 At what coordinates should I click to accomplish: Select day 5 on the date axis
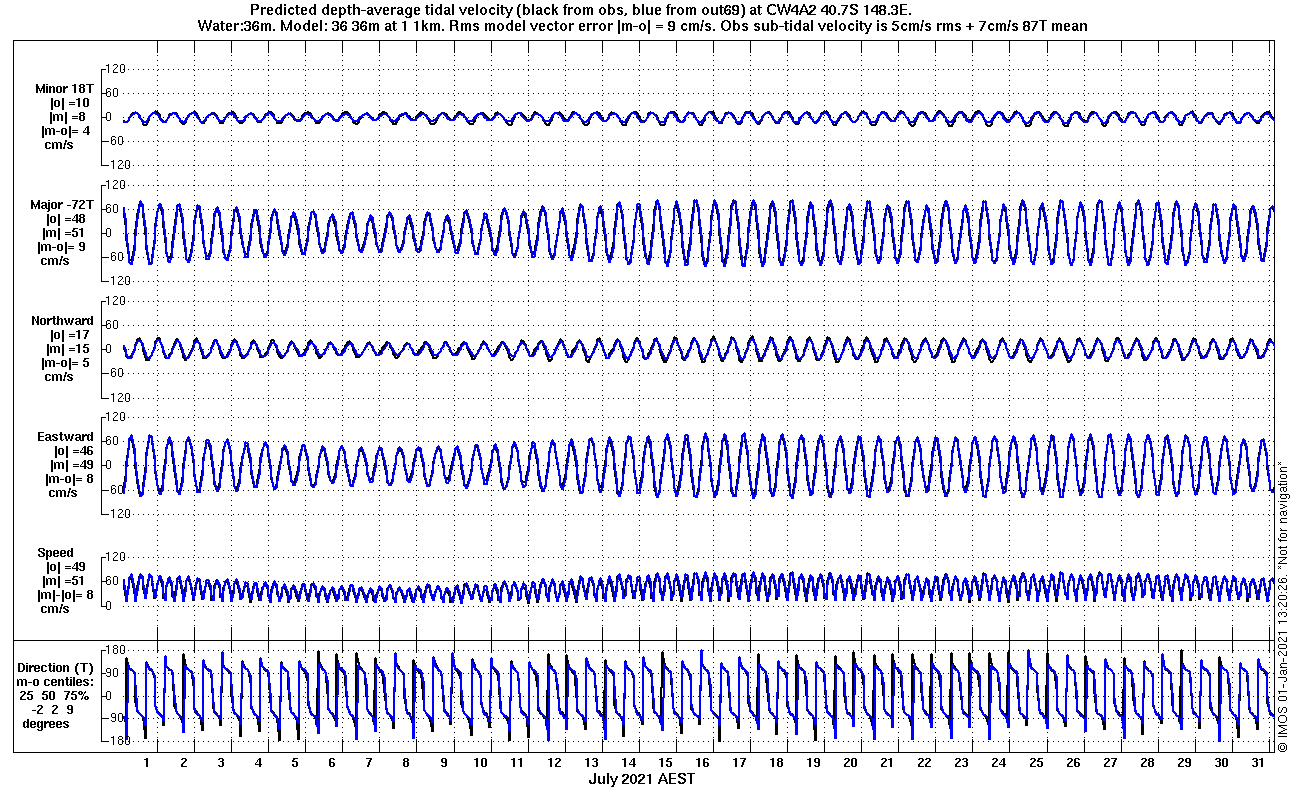coord(295,762)
